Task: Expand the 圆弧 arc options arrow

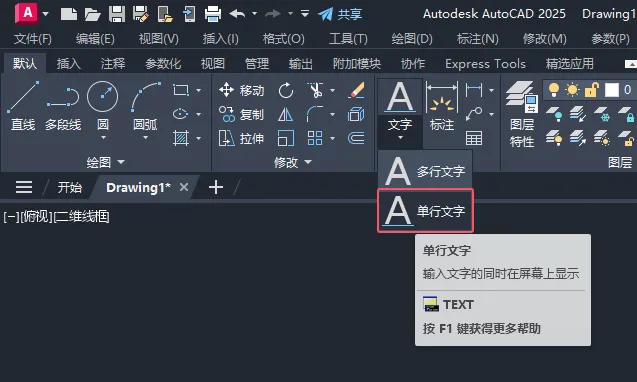Action: tap(145, 138)
